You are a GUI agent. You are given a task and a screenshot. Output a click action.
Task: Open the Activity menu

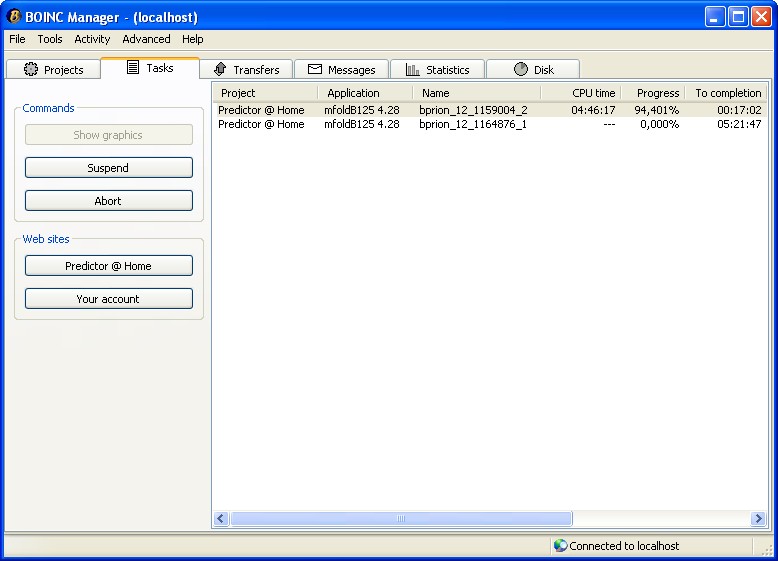click(x=92, y=39)
